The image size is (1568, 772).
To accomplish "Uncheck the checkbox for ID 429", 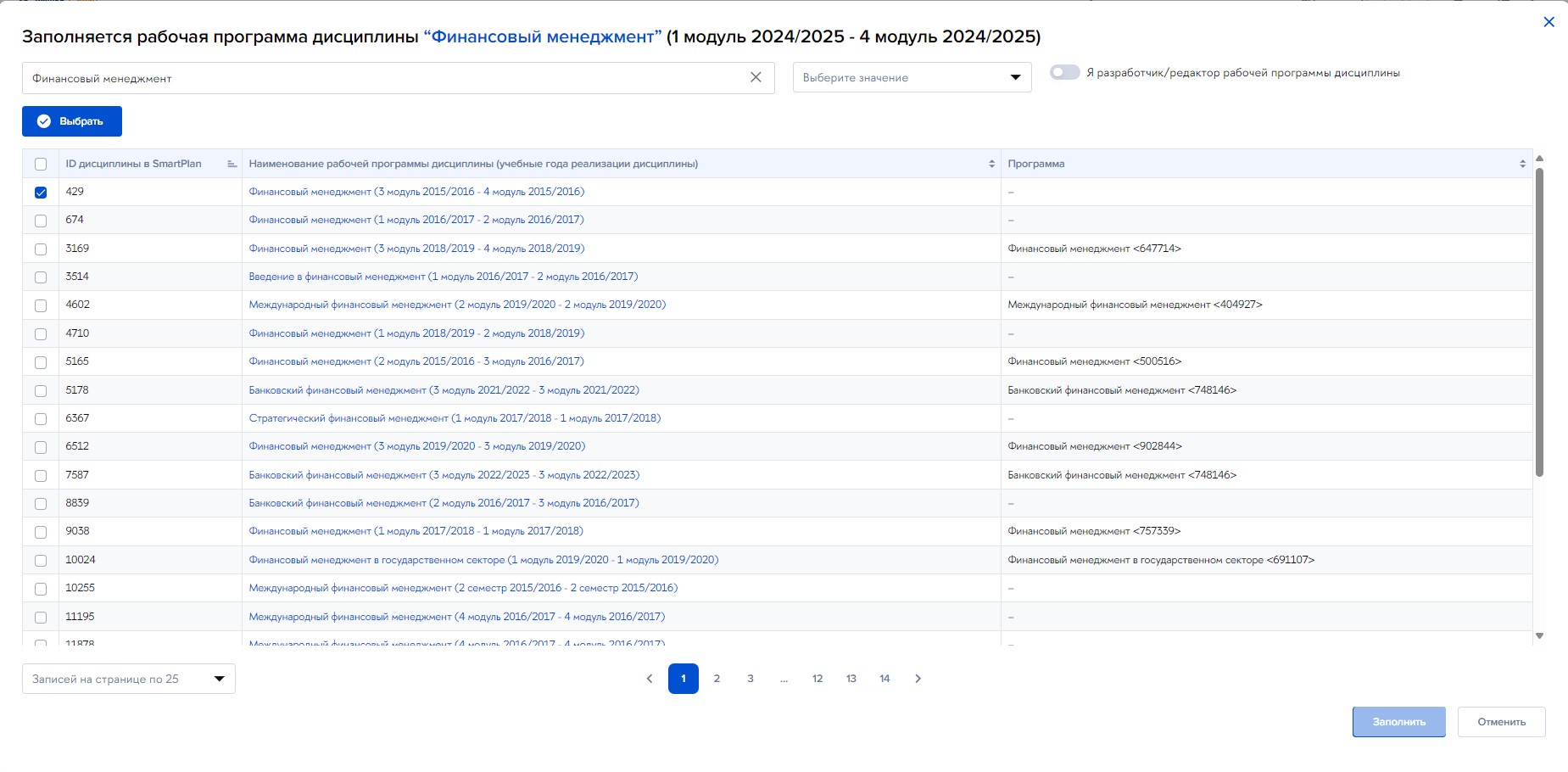I will pos(41,193).
